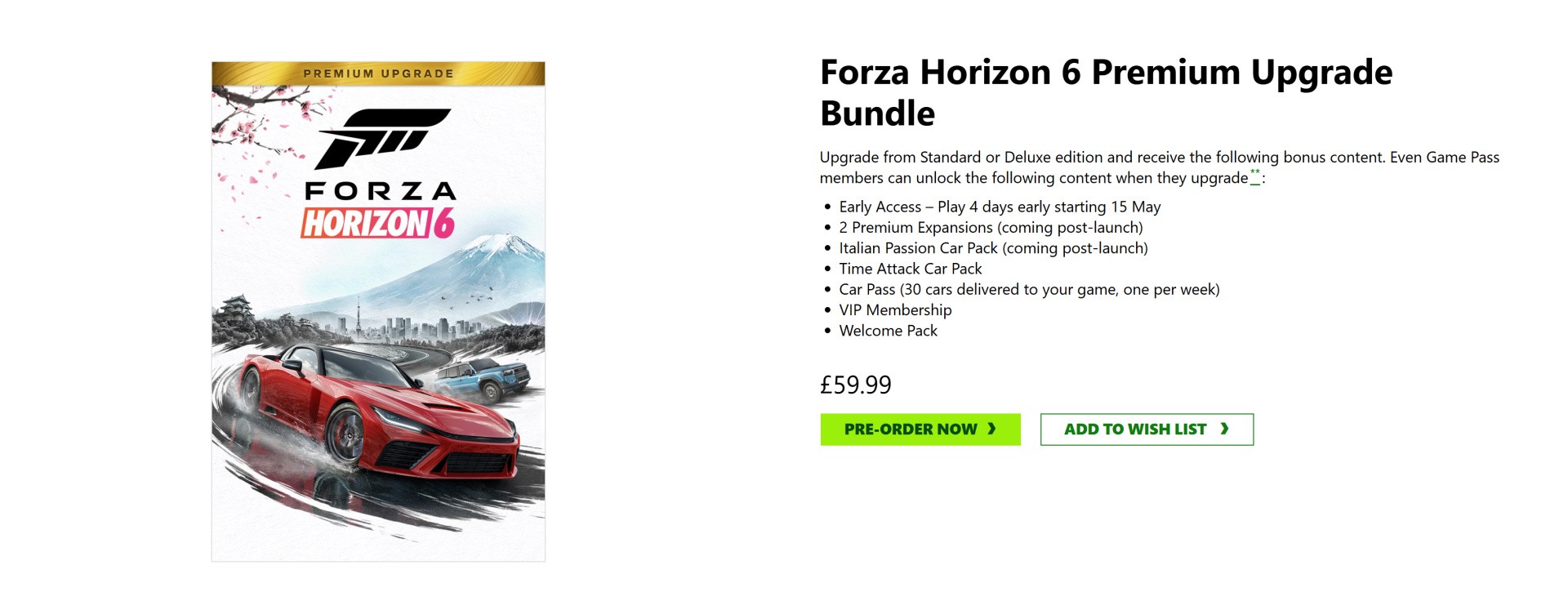This screenshot has width=1568, height=592.
Task: Click the Early Access bullet item
Action: pyautogui.click(x=1000, y=207)
